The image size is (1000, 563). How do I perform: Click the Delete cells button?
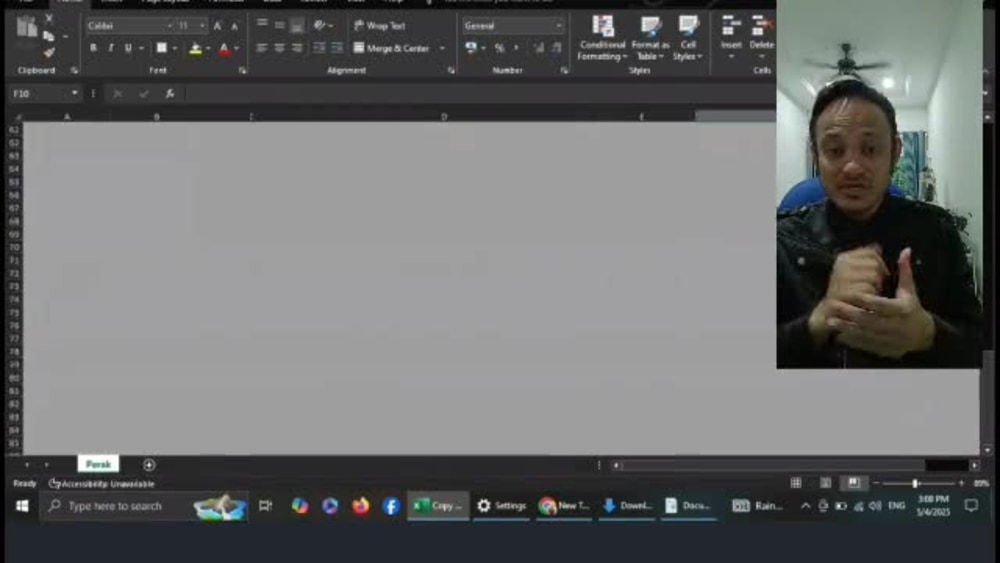point(761,38)
